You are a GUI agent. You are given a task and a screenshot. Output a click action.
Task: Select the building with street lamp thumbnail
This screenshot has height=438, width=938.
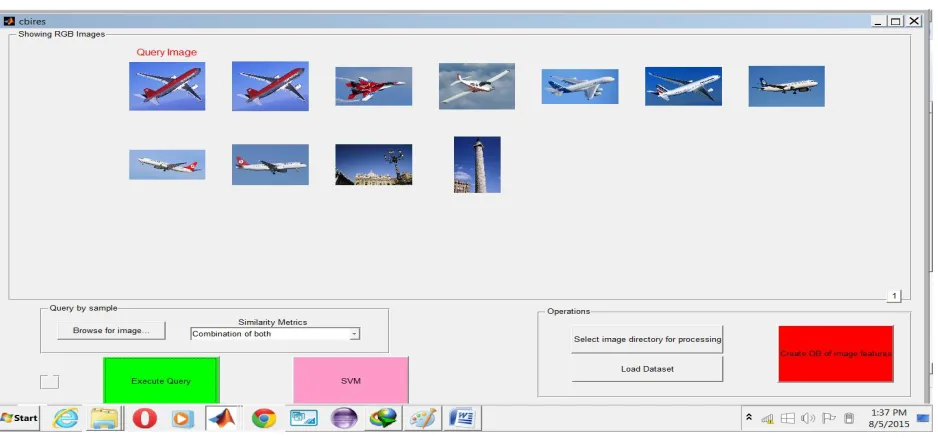(373, 165)
